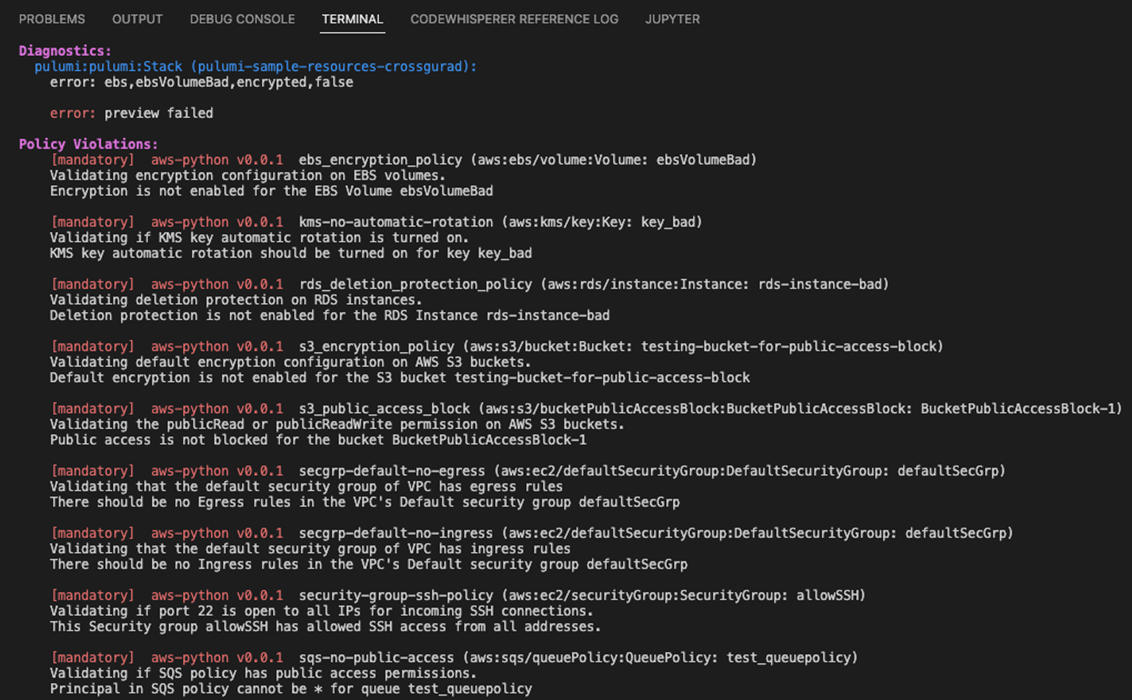Click the s3_public_access_block violation header line

586,408
